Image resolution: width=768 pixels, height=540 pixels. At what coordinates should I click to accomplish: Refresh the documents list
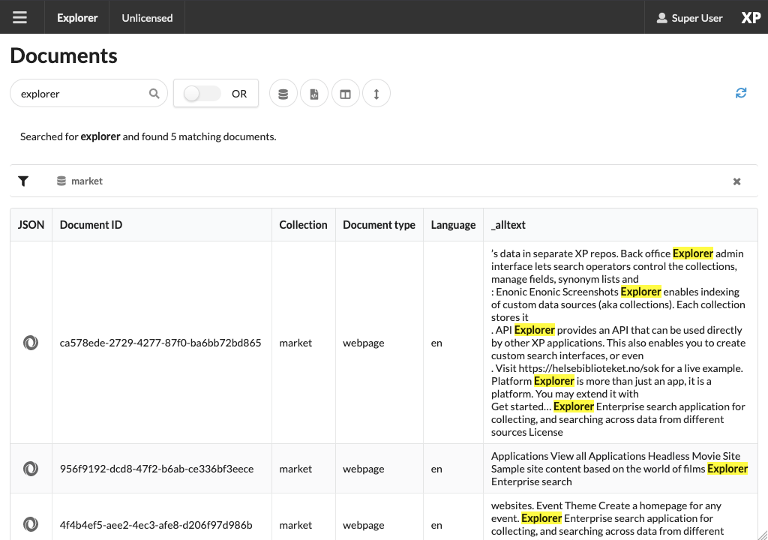coord(741,93)
